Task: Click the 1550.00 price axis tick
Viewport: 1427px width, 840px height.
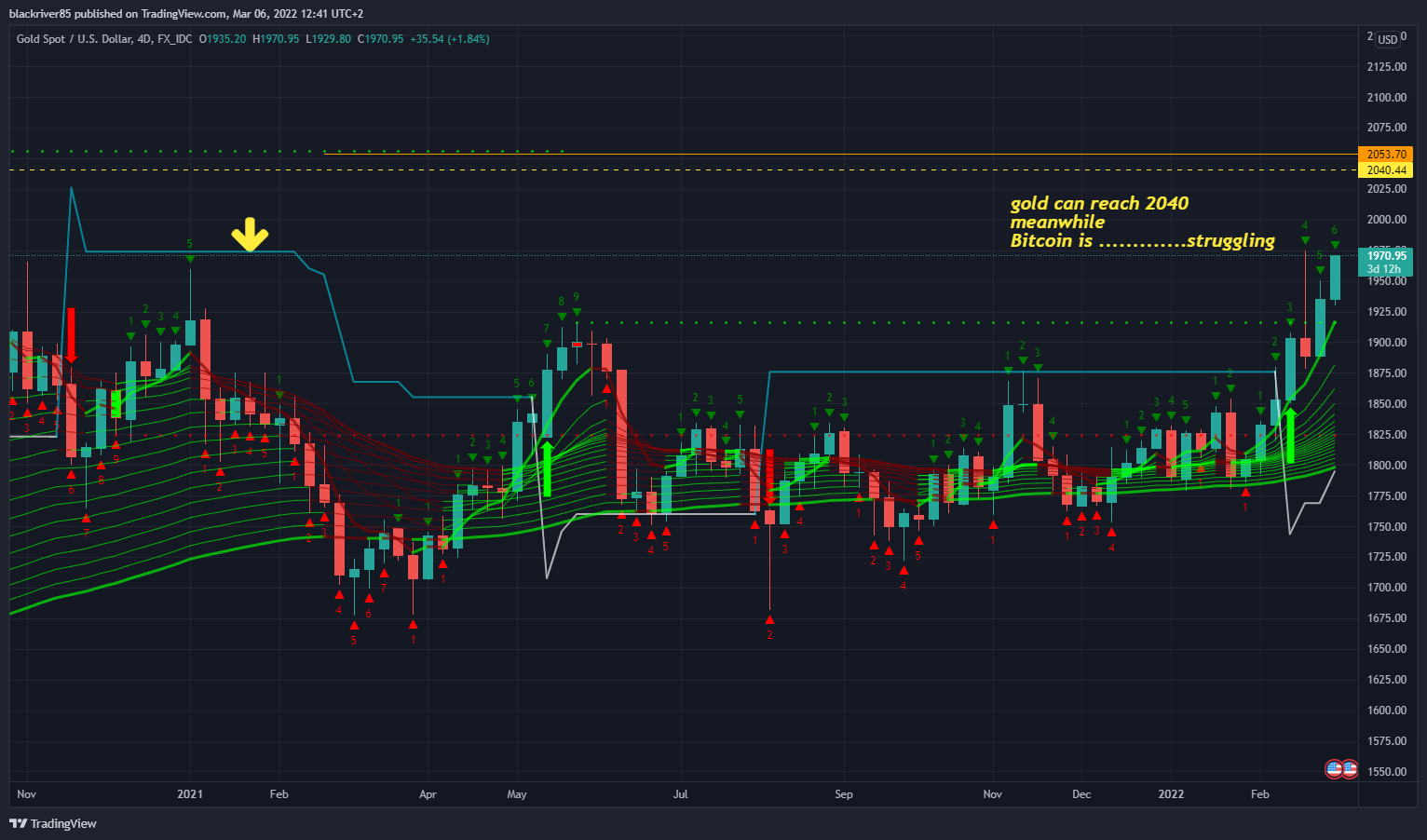Action: (1387, 772)
